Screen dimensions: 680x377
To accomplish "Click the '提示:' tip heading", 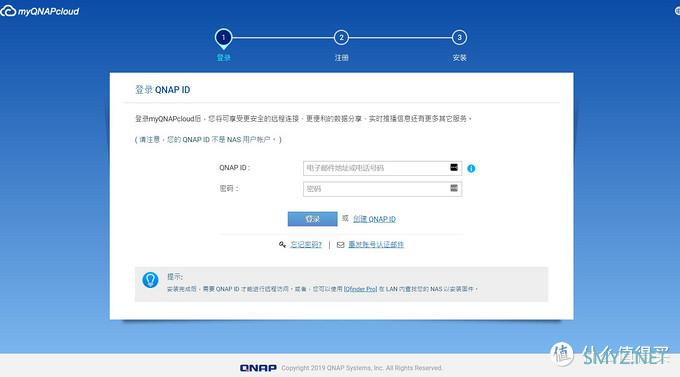I will (x=175, y=277).
